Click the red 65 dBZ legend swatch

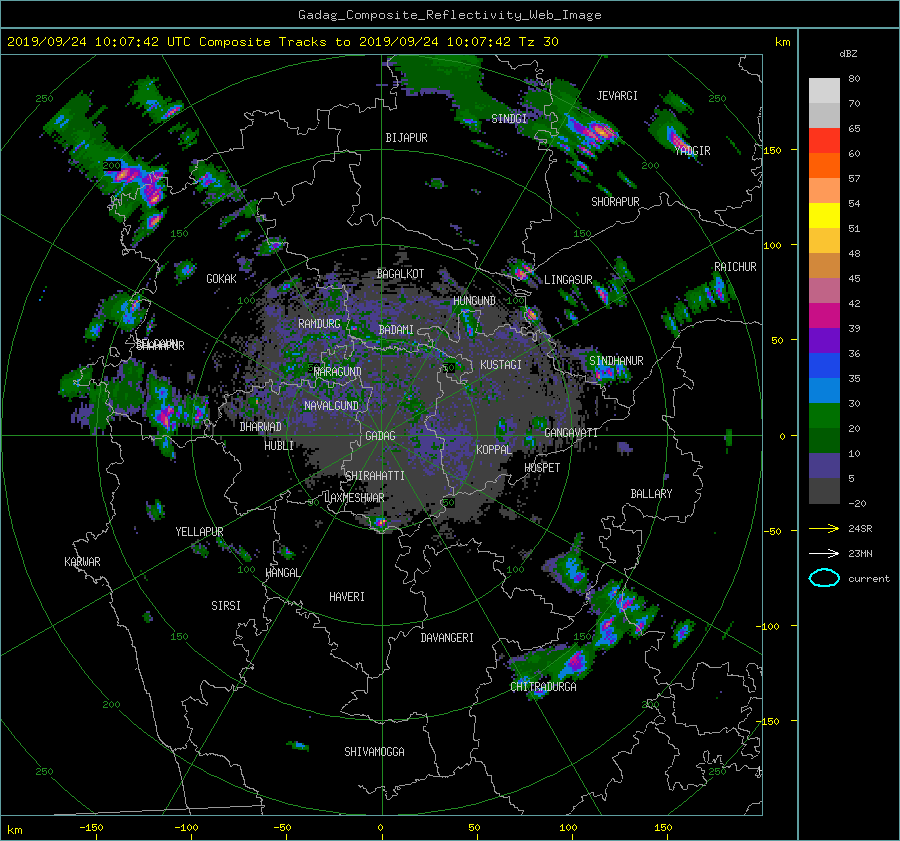(824, 140)
